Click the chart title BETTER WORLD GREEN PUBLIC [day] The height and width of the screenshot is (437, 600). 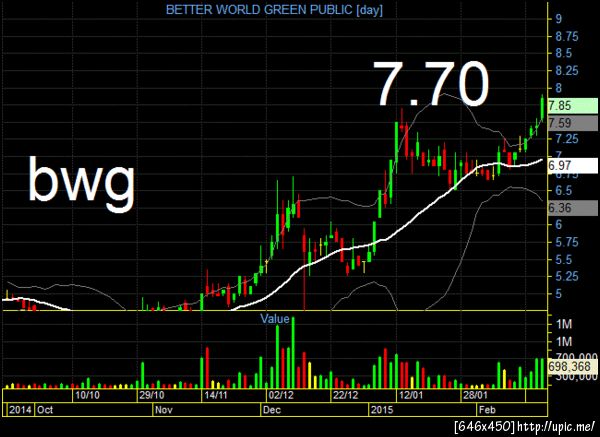(x=274, y=10)
